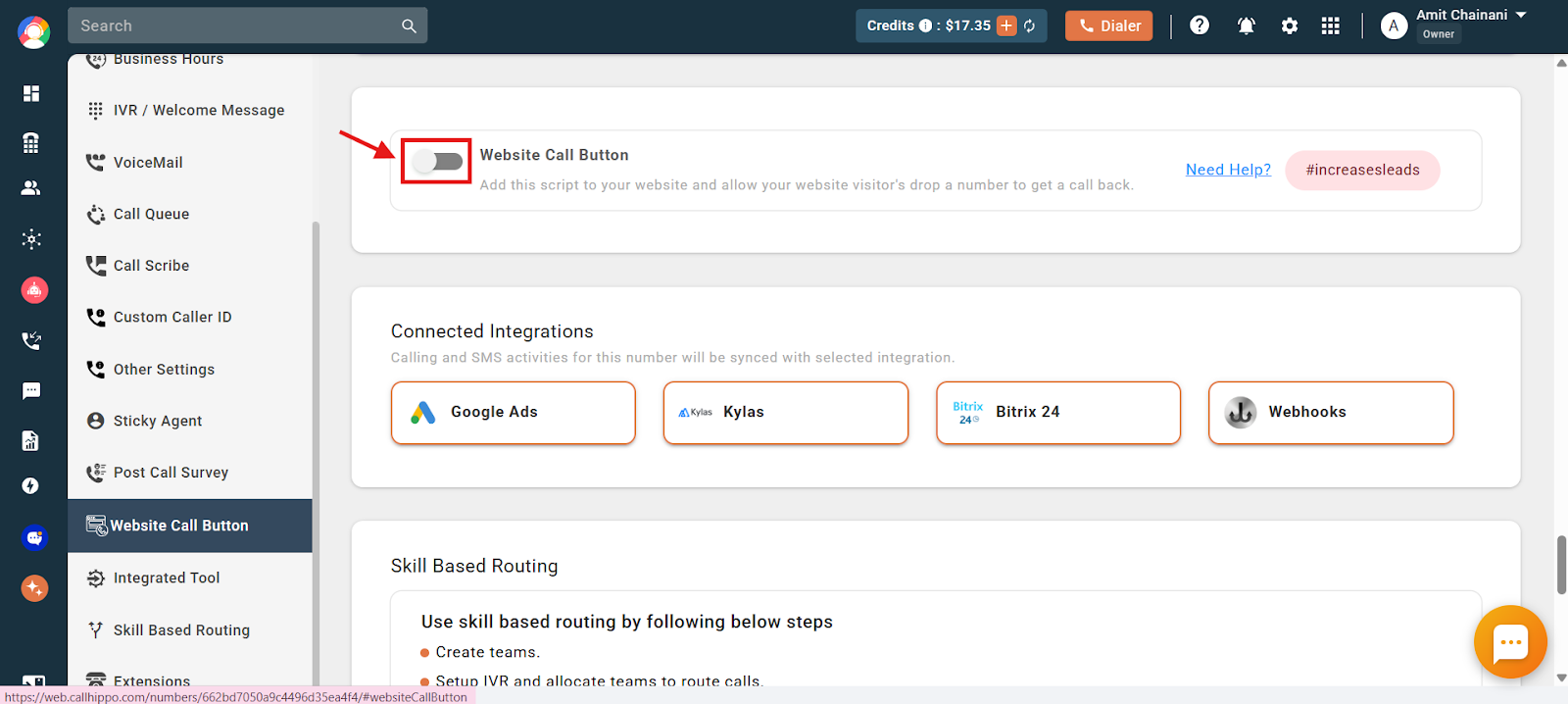The height and width of the screenshot is (704, 1568).
Task: Click the search magnifier icon
Action: (409, 26)
